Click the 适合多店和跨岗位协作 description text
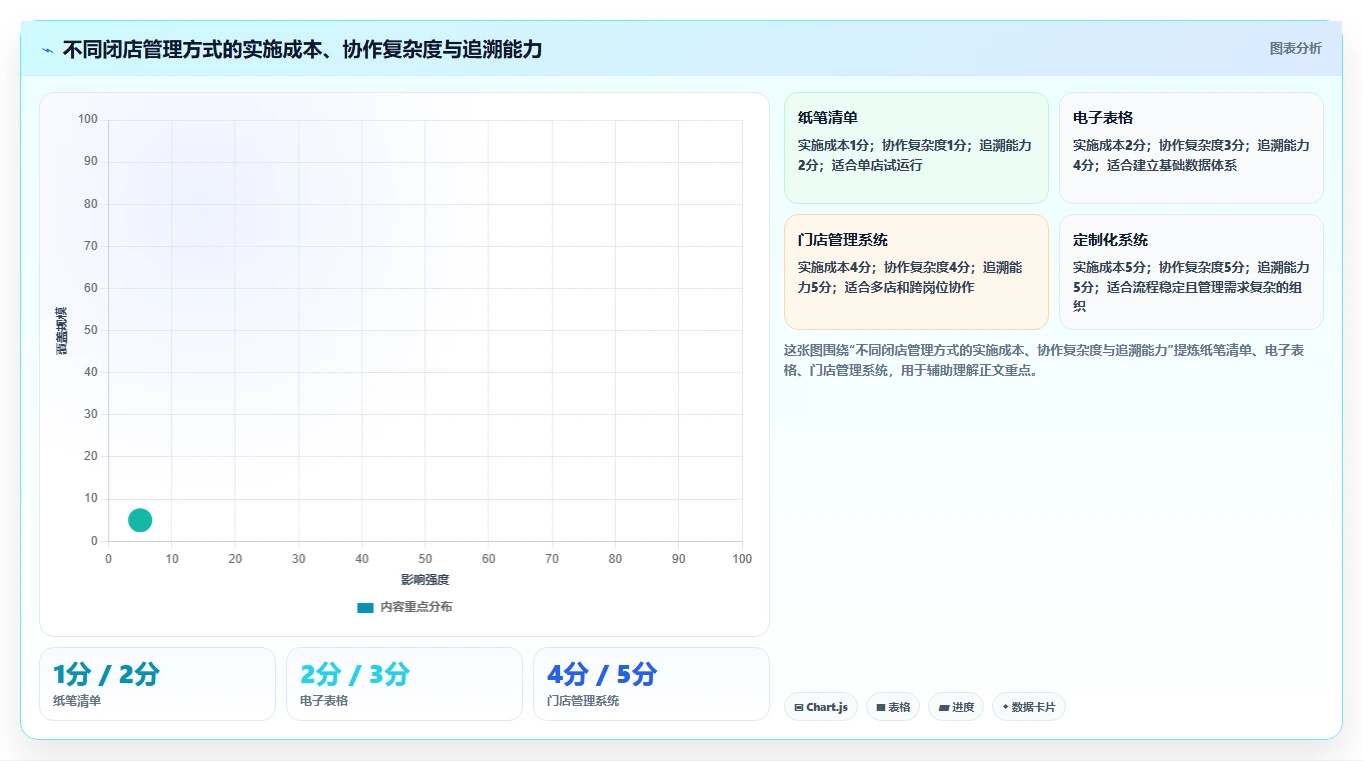This screenshot has height=761, width=1363. pyautogui.click(x=909, y=287)
